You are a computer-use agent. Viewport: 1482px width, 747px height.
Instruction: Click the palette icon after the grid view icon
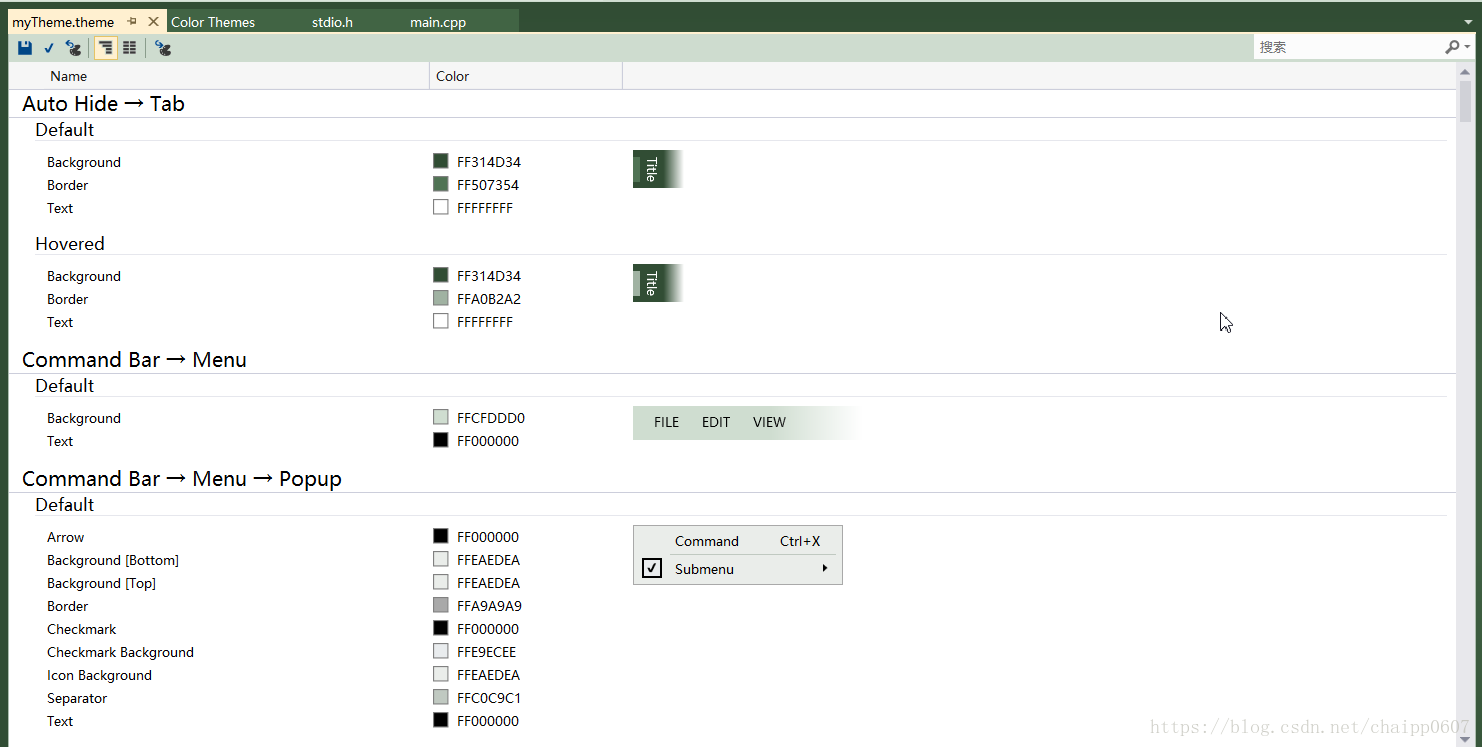(163, 48)
